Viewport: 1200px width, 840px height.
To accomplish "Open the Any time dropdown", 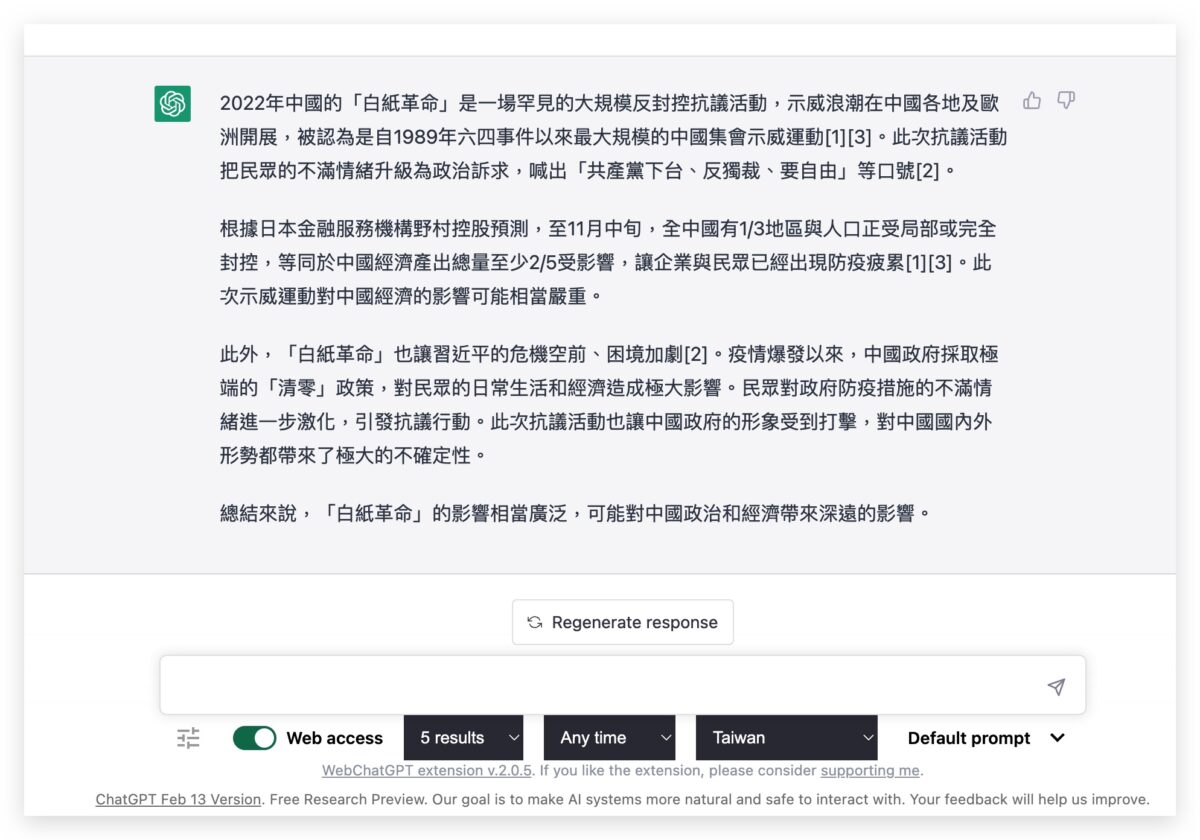I will click(609, 738).
